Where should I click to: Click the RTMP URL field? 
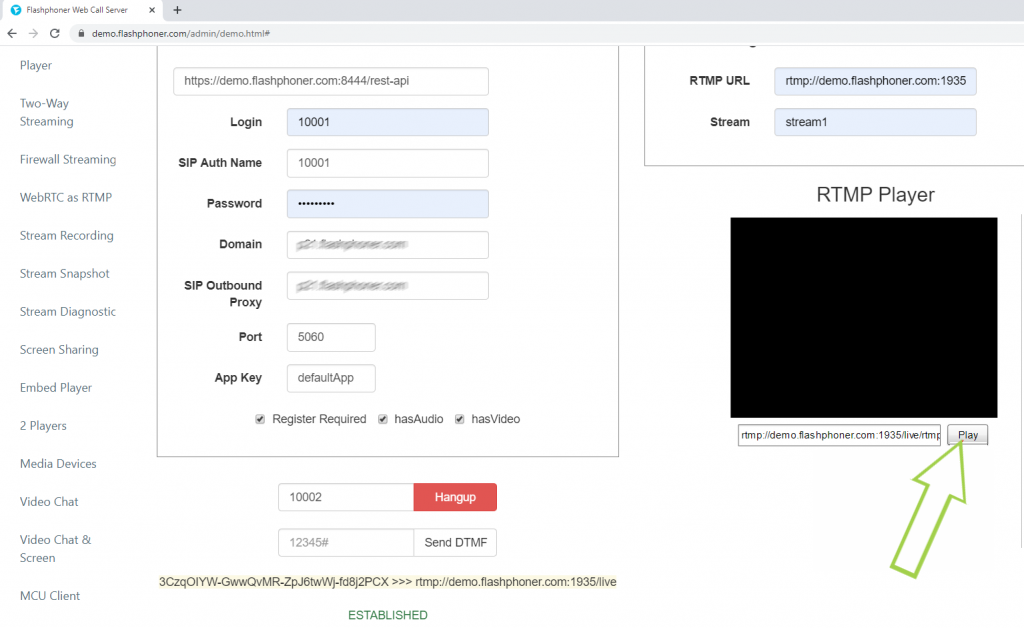[876, 81]
